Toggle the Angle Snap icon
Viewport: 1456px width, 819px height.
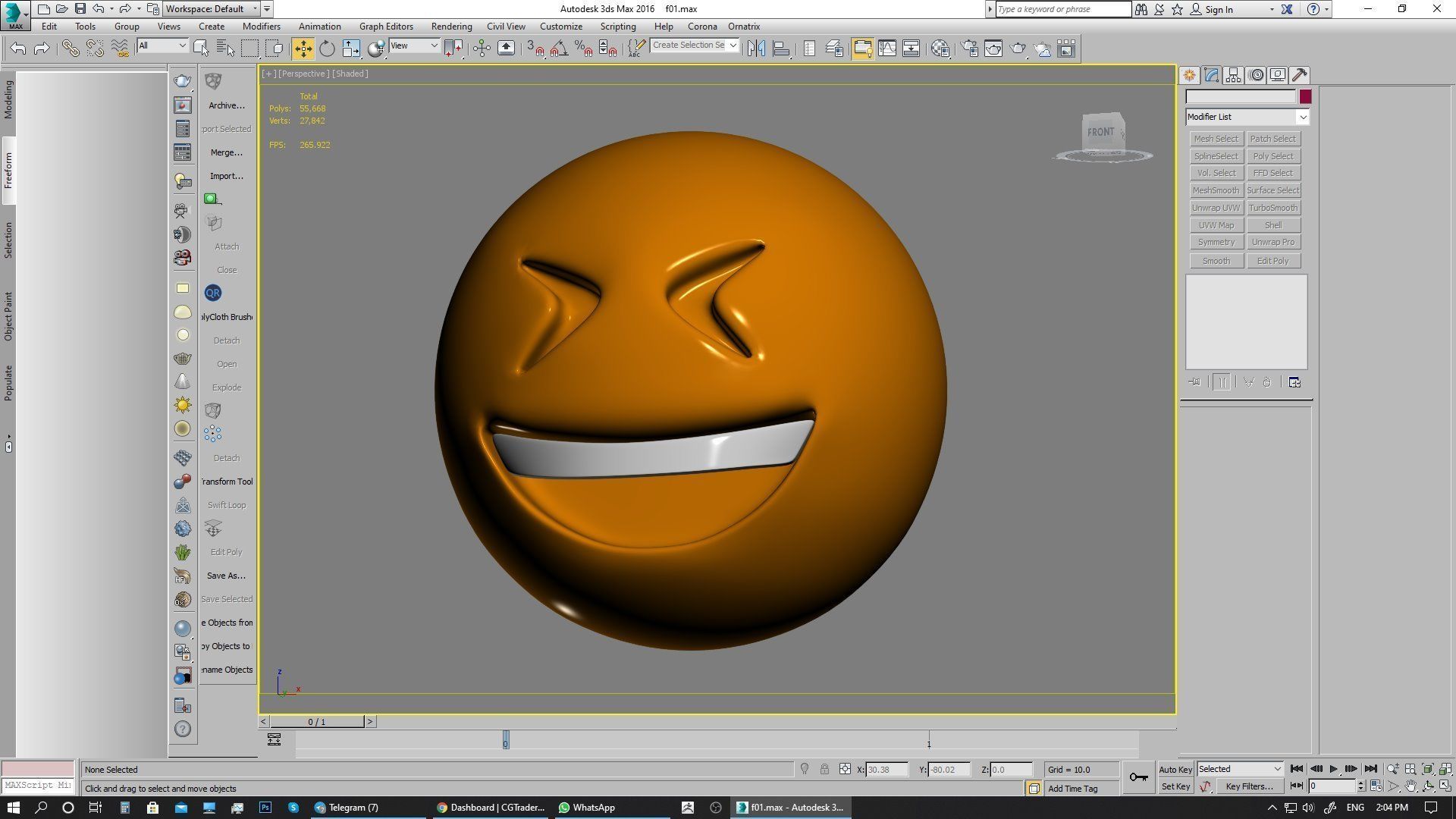click(559, 49)
